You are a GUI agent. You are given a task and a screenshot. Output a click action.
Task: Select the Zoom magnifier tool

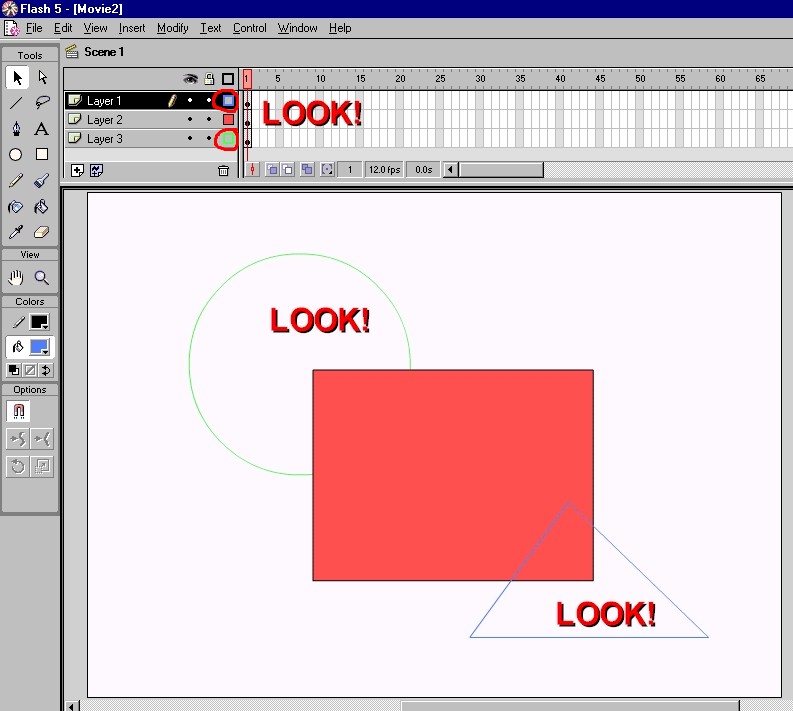tap(42, 278)
